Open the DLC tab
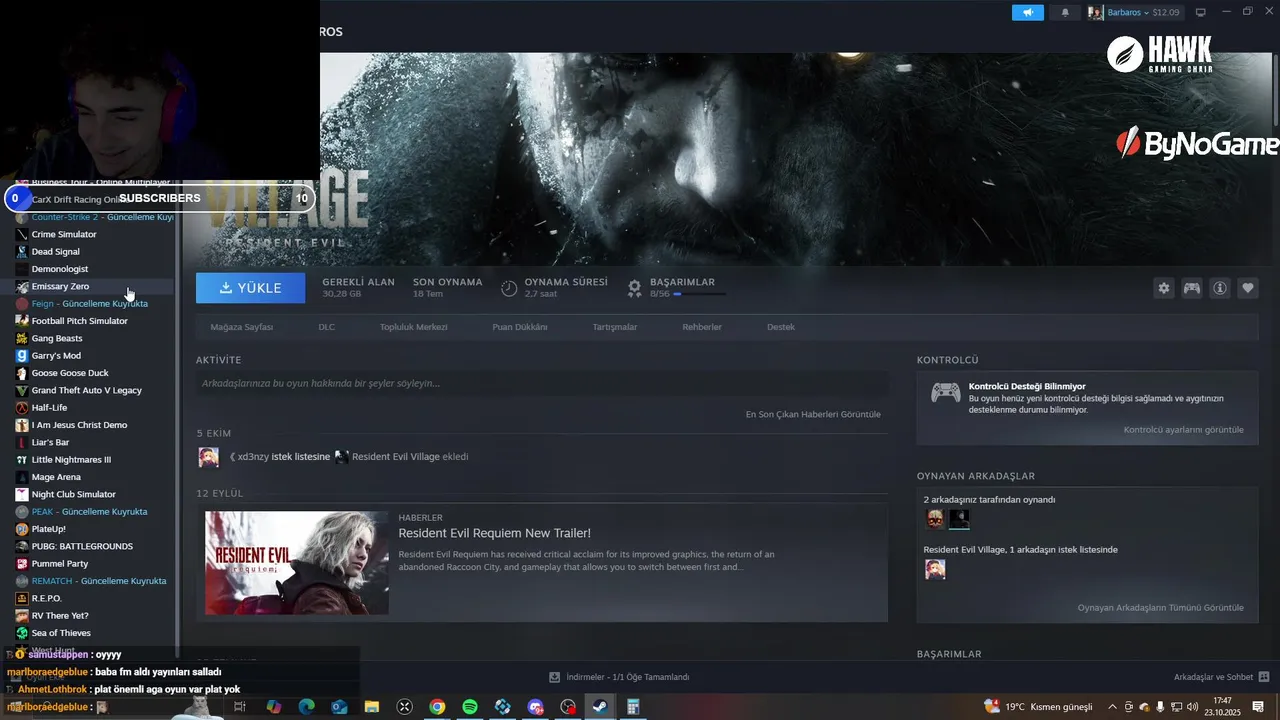 (x=327, y=327)
